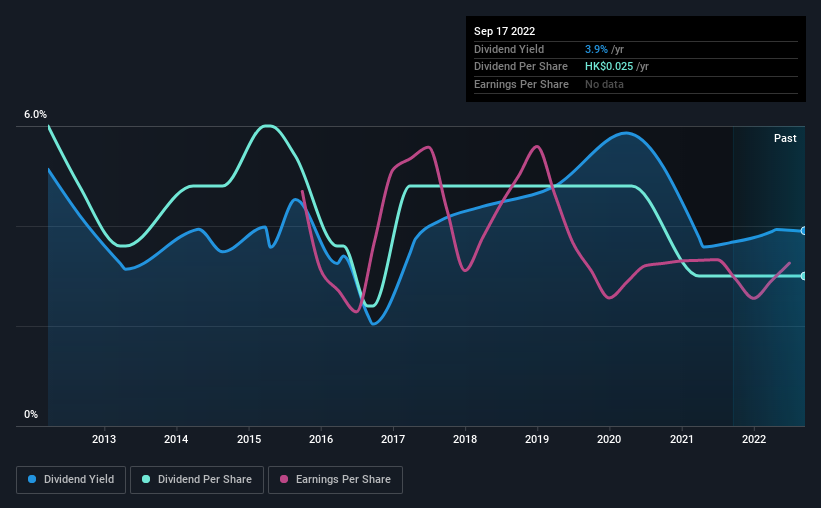The height and width of the screenshot is (508, 821).
Task: Click the blue Dividend Yield legend dot
Action: (x=32, y=479)
